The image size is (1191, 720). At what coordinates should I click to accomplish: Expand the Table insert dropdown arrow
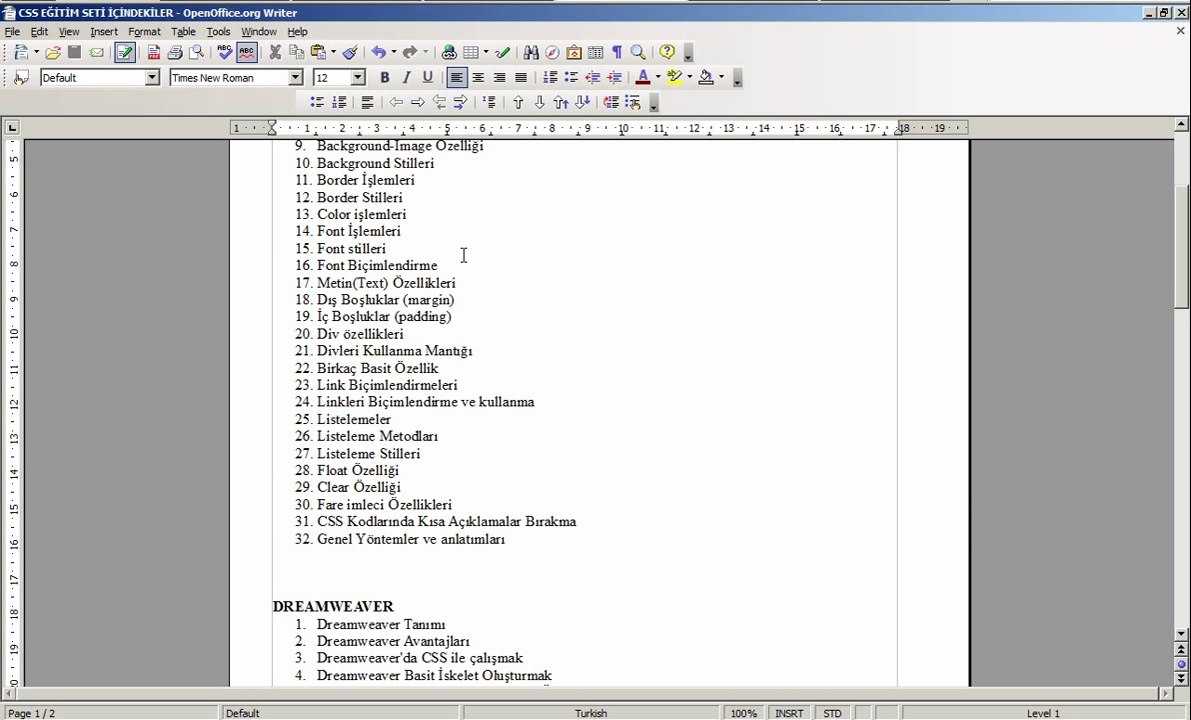point(485,52)
